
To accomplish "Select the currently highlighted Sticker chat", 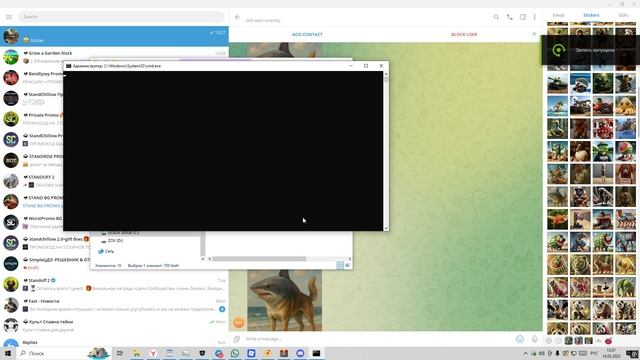I will [x=114, y=36].
